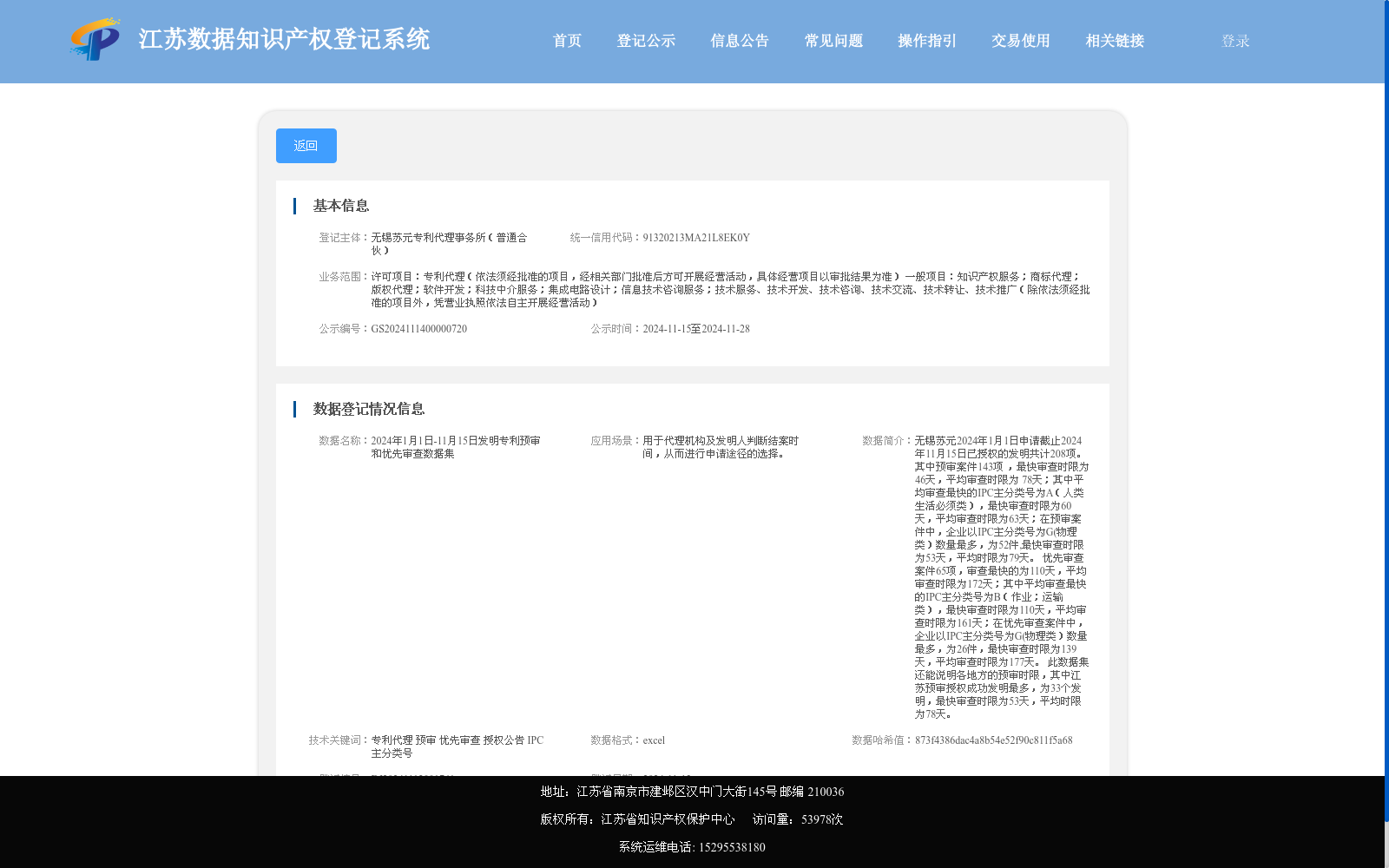Image resolution: width=1389 pixels, height=868 pixels.
Task: Open the 登记公示 menu item
Action: 646,41
